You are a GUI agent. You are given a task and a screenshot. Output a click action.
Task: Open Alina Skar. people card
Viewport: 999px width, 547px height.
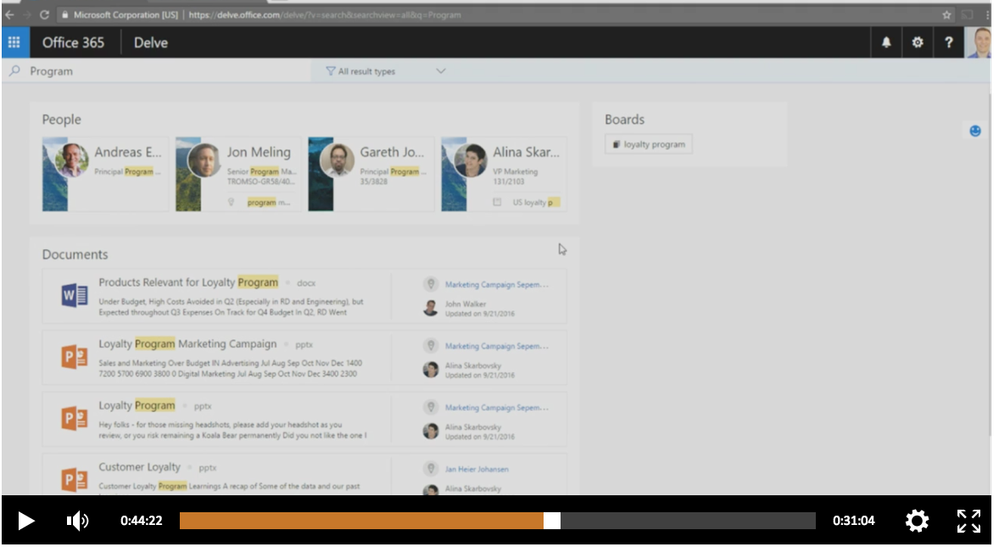(504, 174)
